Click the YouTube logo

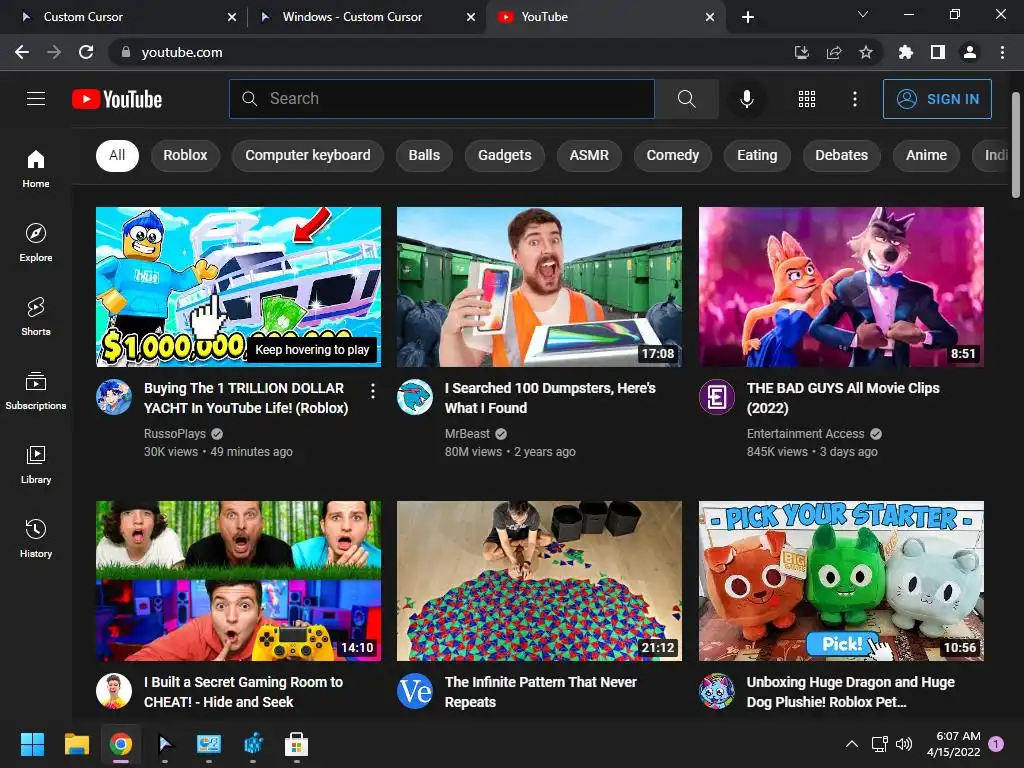(117, 99)
